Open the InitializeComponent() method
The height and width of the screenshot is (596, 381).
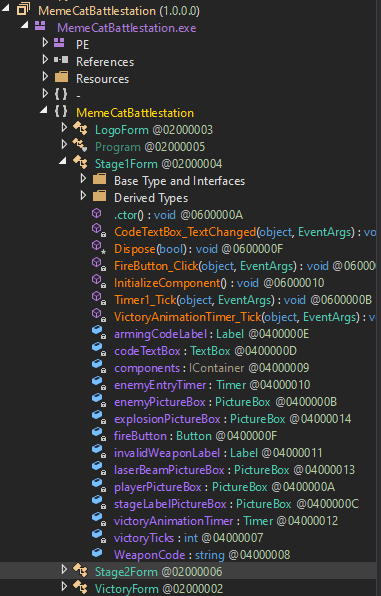tap(219, 283)
